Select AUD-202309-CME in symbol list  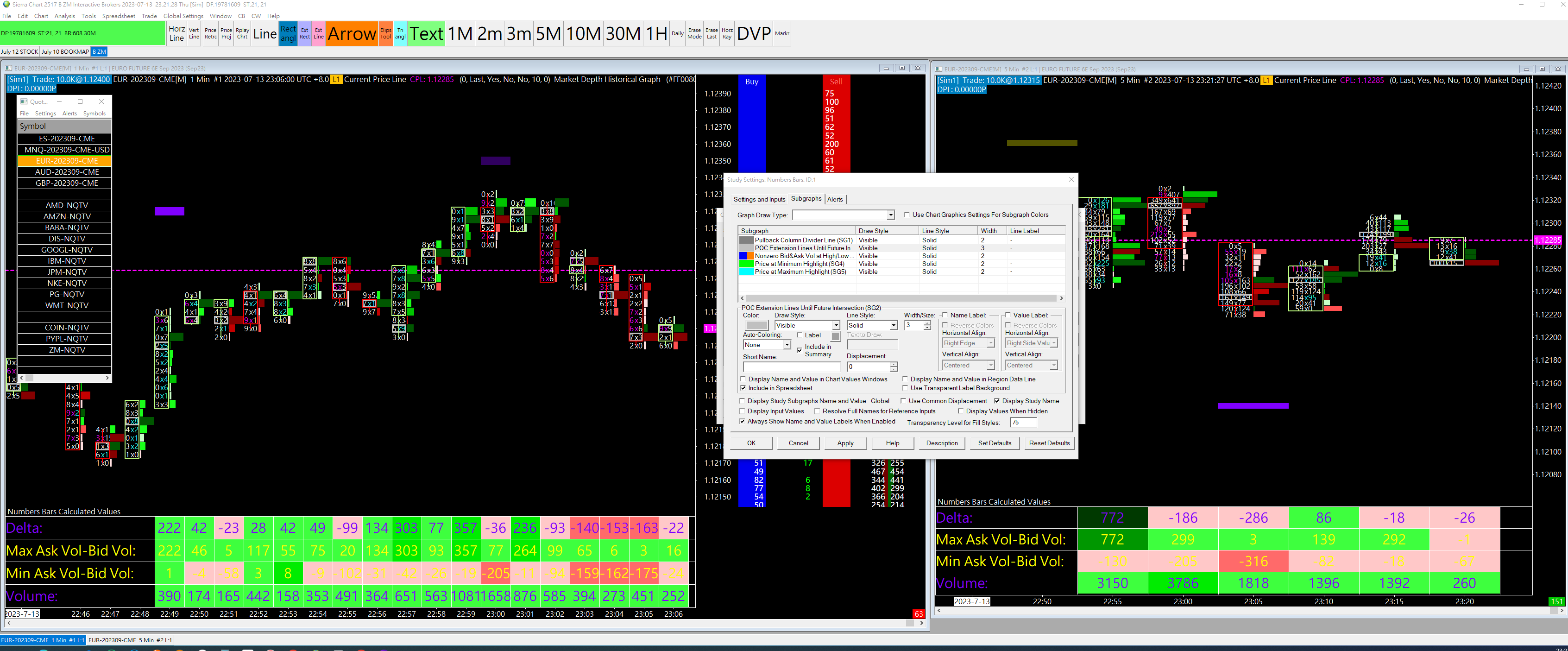pyautogui.click(x=66, y=172)
